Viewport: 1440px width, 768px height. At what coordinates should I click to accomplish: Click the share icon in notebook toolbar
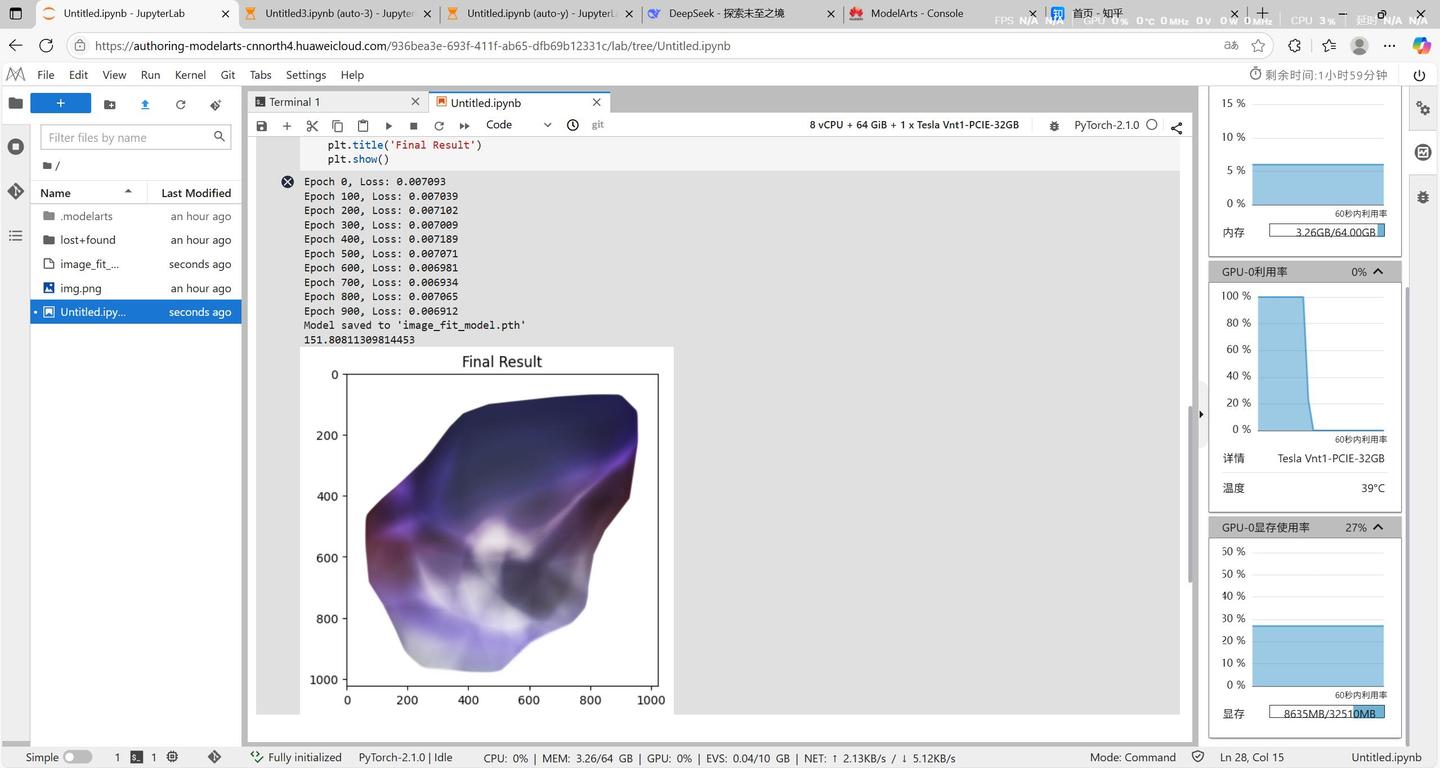(x=1176, y=127)
